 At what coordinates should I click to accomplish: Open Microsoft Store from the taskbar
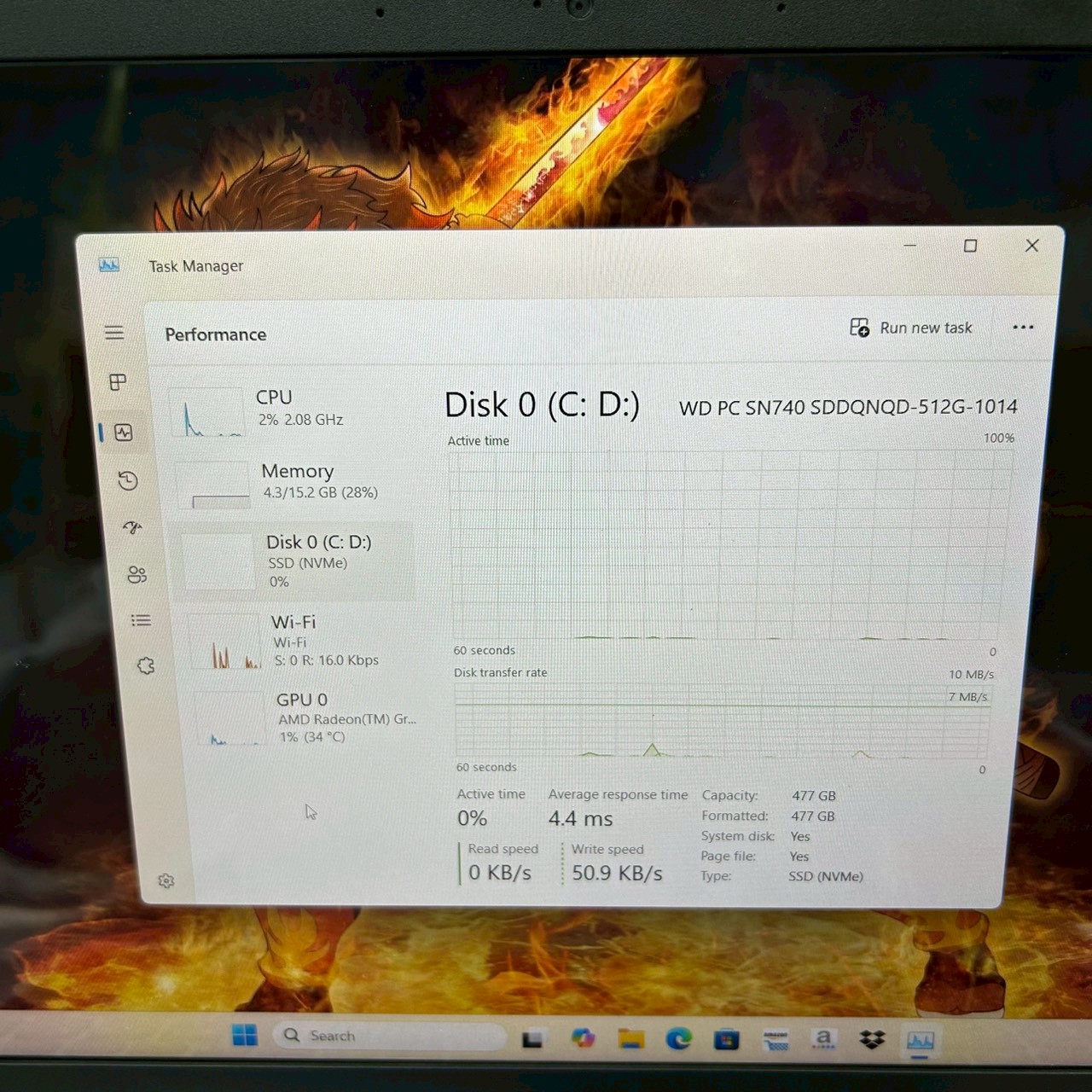coord(727,1039)
